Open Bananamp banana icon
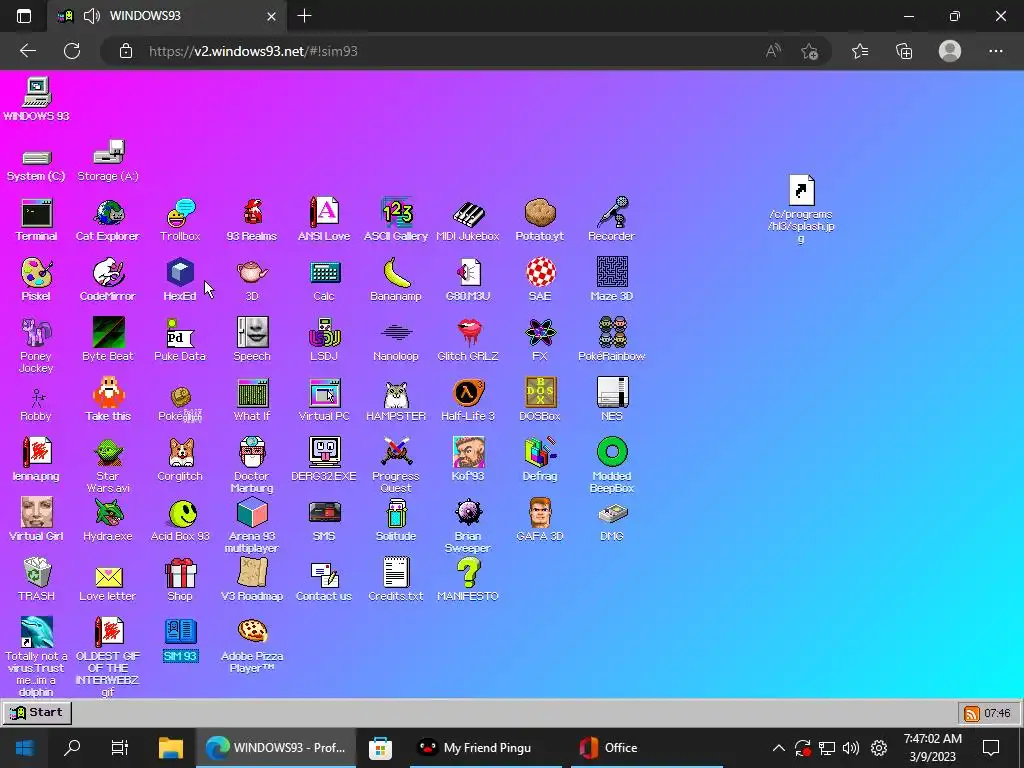 tap(396, 280)
